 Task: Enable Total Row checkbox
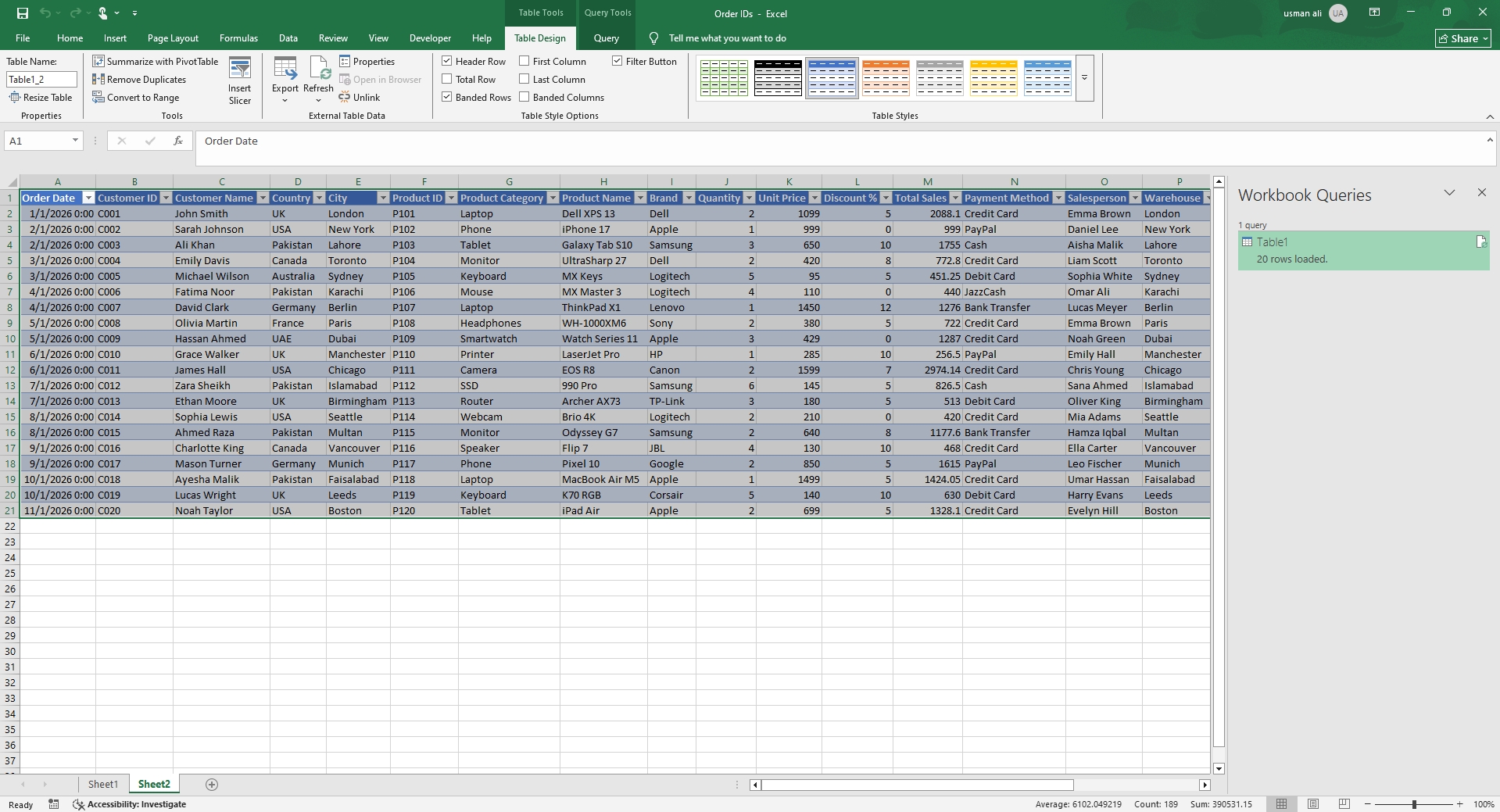pyautogui.click(x=447, y=79)
